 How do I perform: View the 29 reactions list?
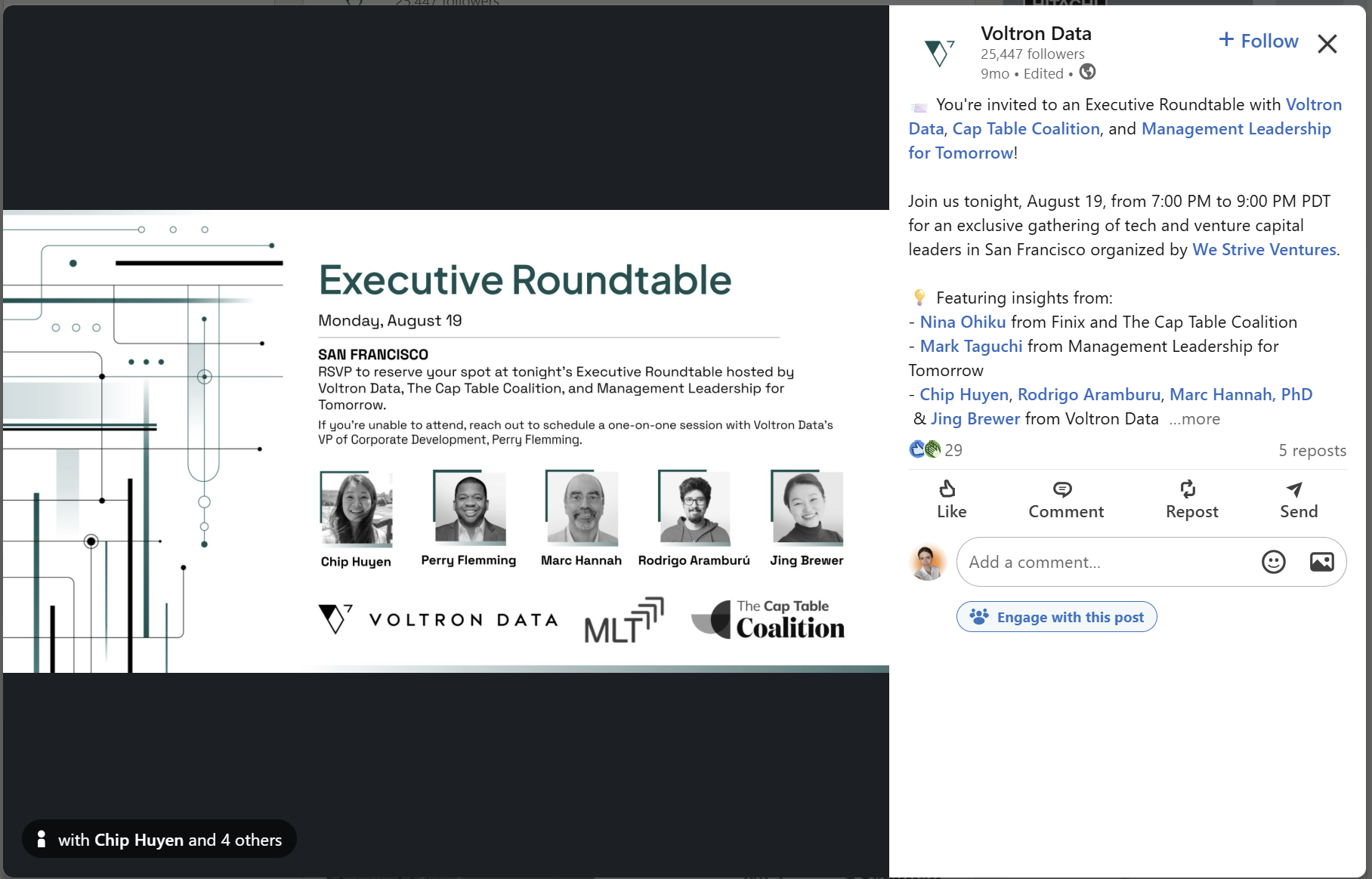pyautogui.click(x=935, y=450)
